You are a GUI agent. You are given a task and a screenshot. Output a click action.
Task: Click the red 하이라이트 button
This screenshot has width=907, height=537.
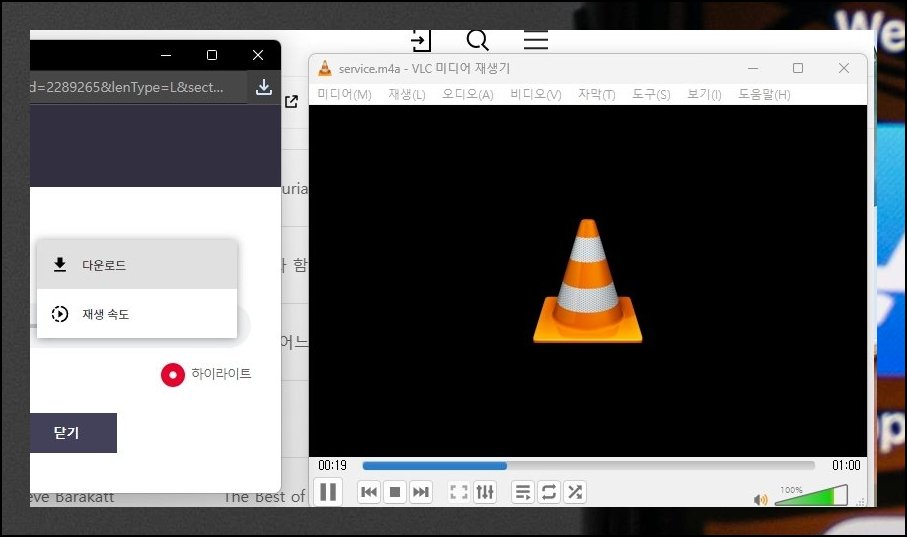tap(172, 374)
